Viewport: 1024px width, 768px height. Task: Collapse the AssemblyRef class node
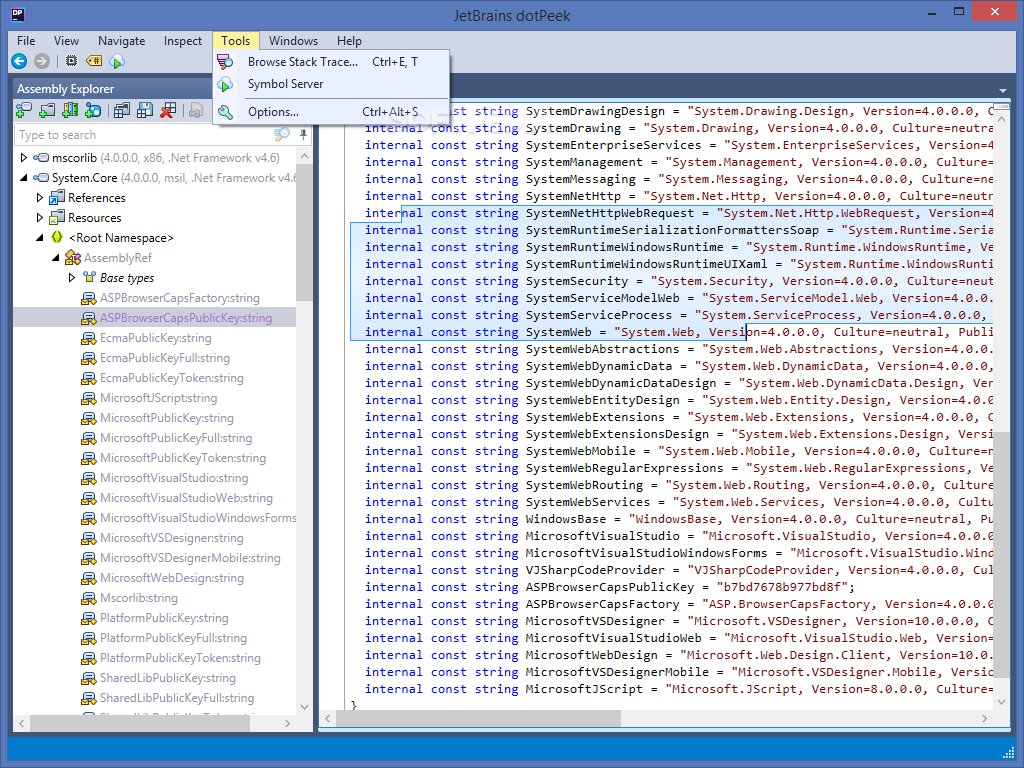pos(56,258)
